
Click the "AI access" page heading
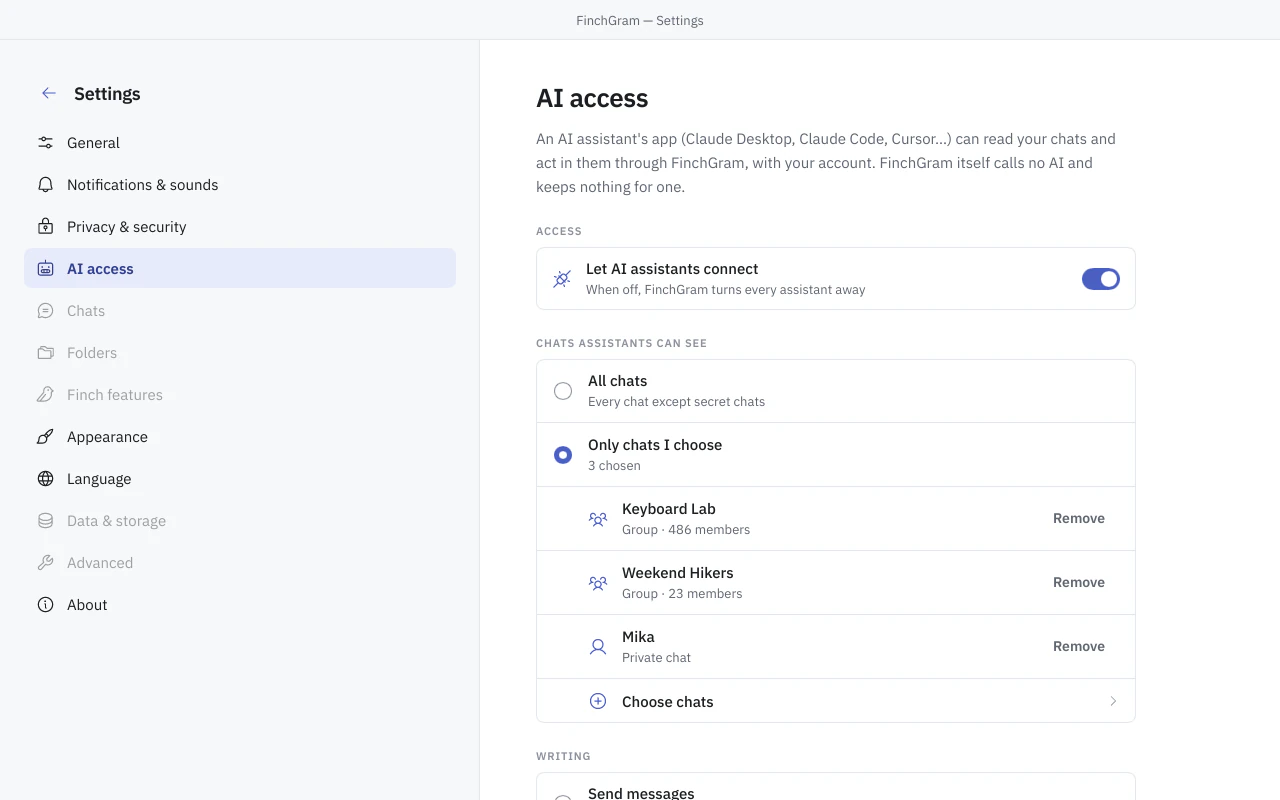pos(592,98)
